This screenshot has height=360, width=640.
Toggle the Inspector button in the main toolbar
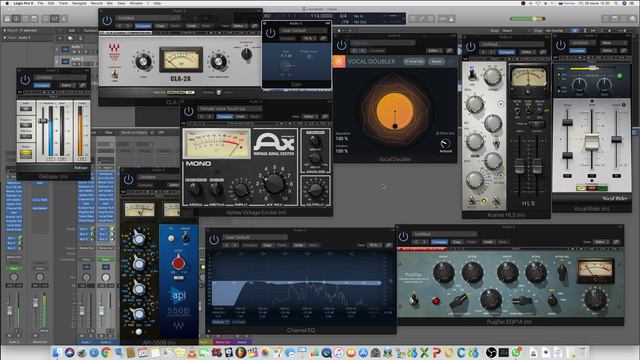pos(16,19)
